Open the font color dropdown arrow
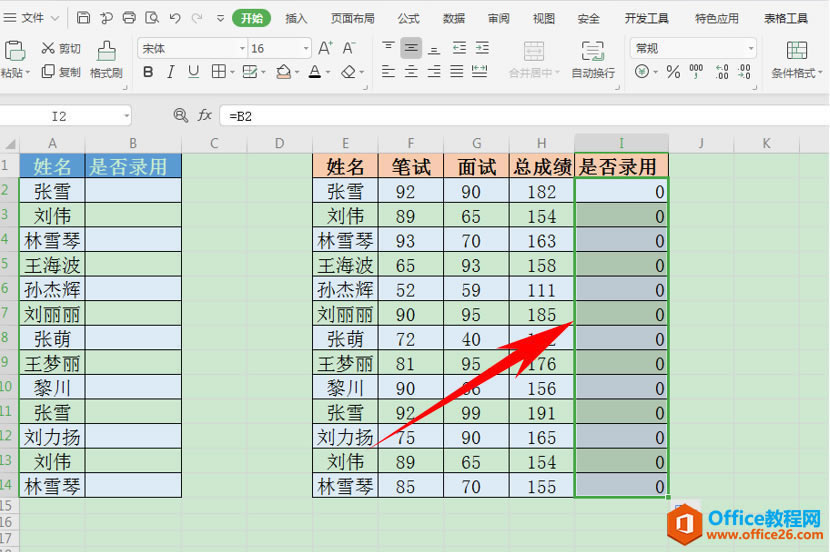Screen dimensions: 830x552 coord(328,73)
